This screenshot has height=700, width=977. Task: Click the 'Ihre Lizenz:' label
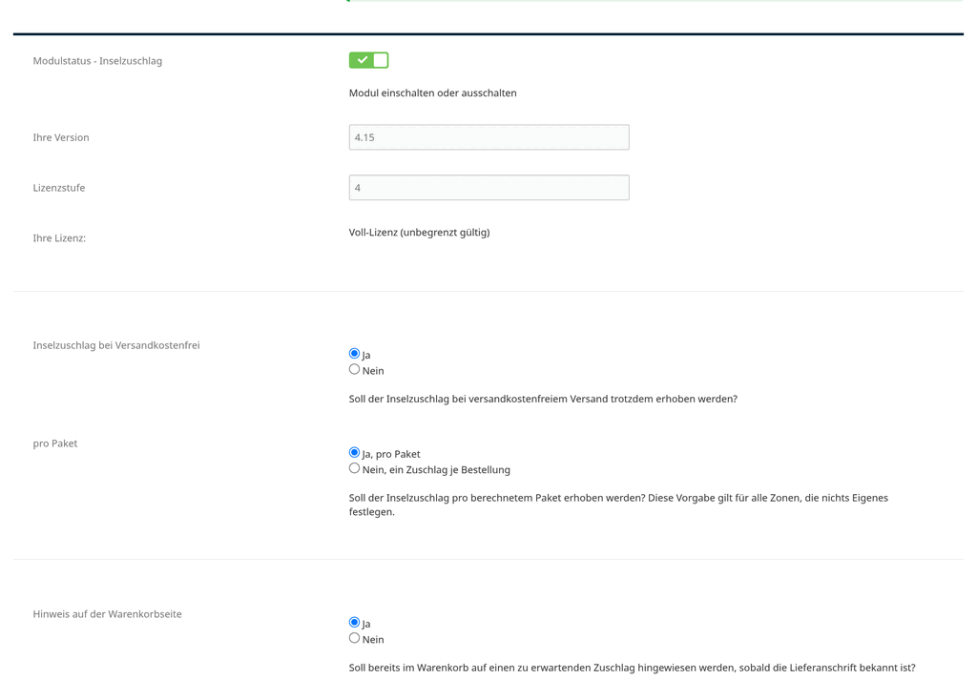(x=59, y=238)
